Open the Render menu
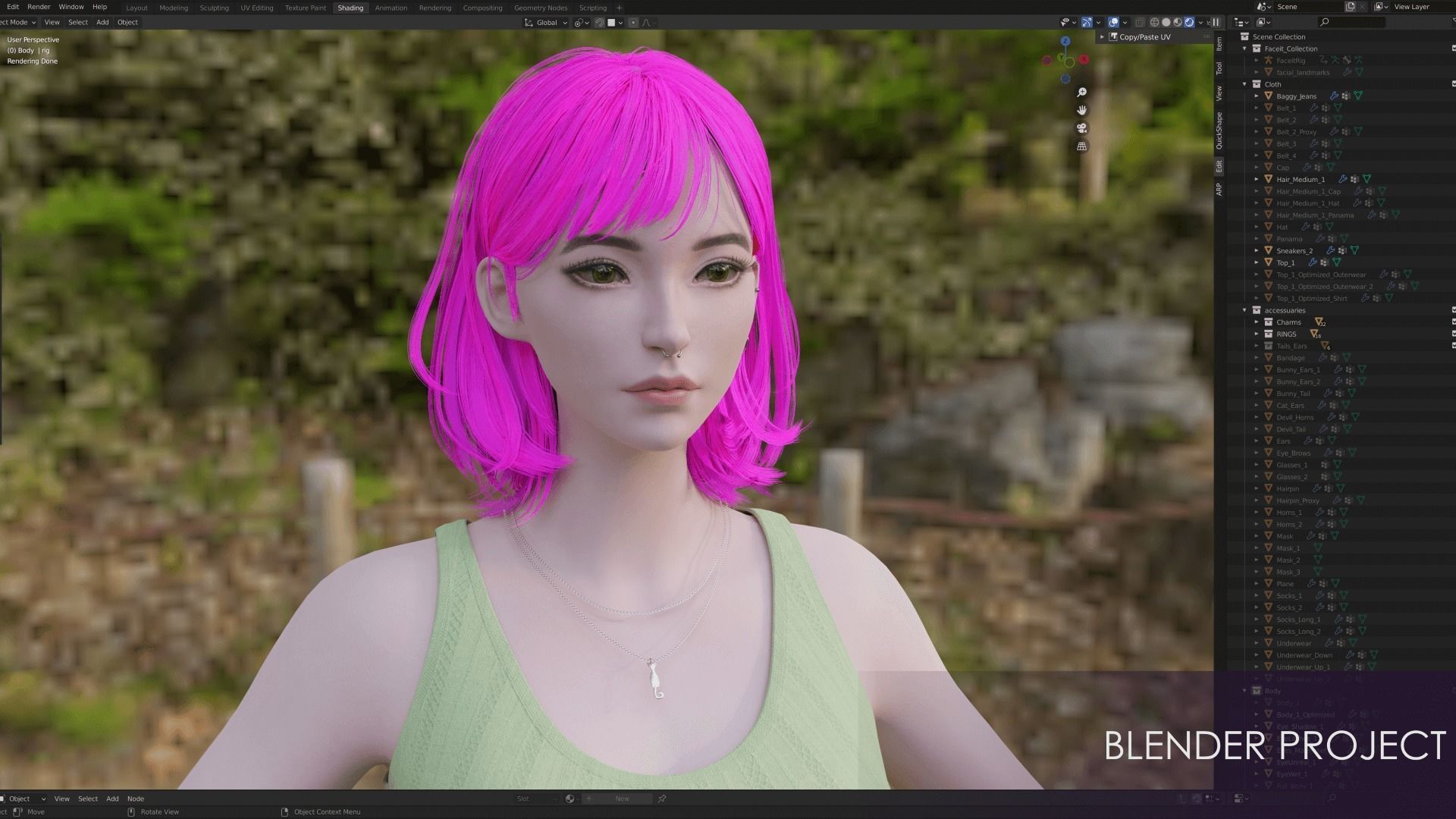The width and height of the screenshot is (1456, 819). (x=39, y=7)
